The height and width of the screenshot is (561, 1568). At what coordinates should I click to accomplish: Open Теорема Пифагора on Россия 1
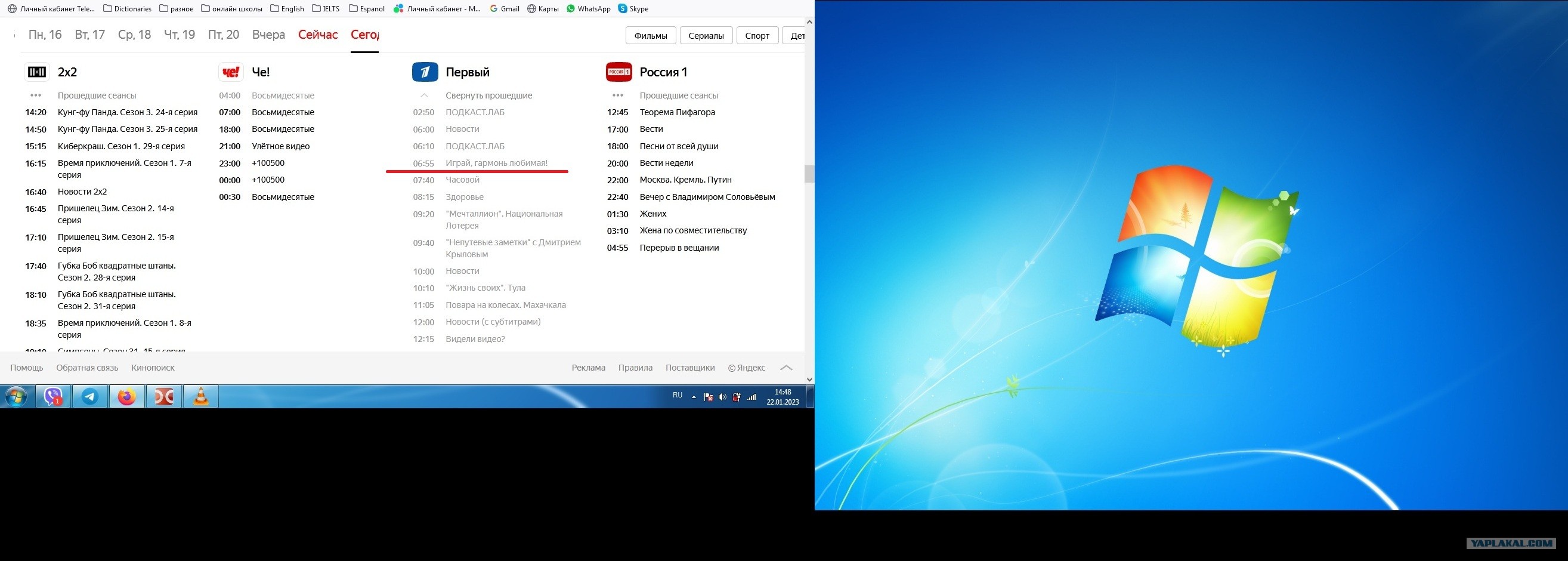(678, 113)
